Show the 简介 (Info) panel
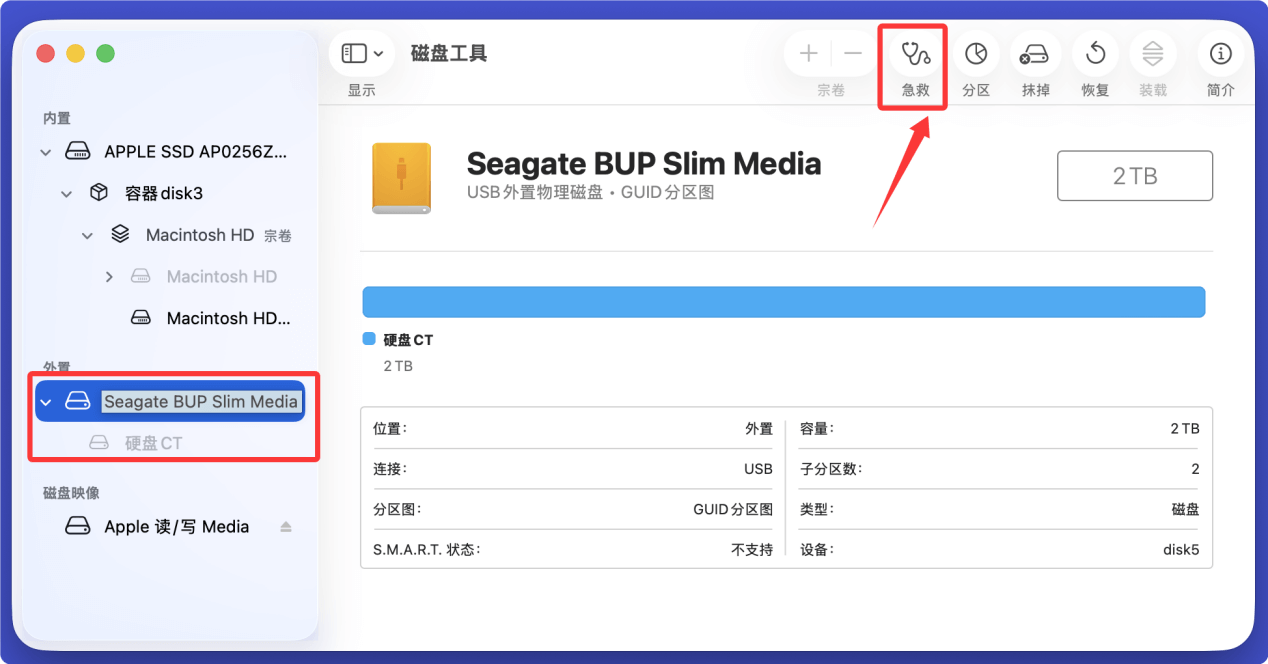Screen dimensions: 1268x664 coord(1220,54)
